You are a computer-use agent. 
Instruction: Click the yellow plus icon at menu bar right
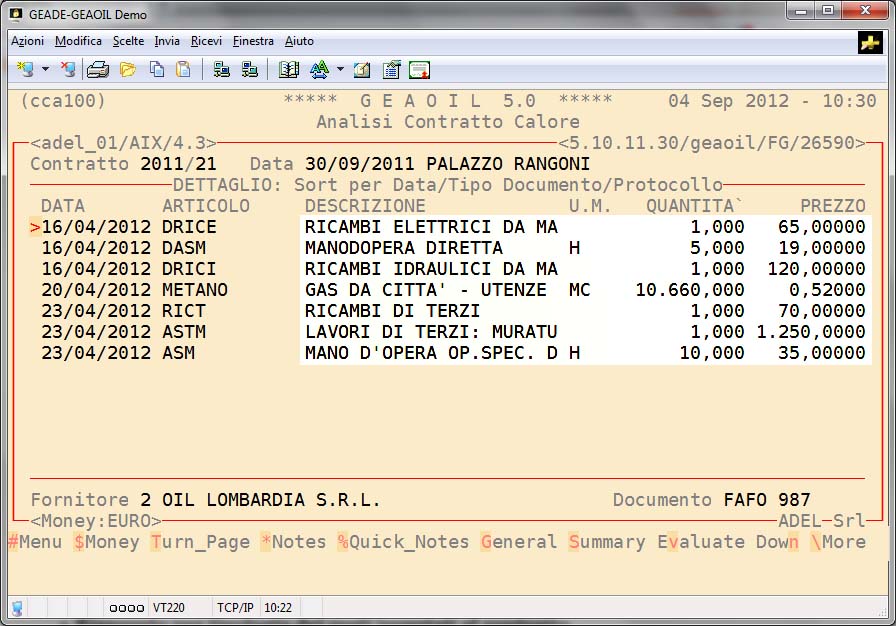pyautogui.click(x=869, y=42)
